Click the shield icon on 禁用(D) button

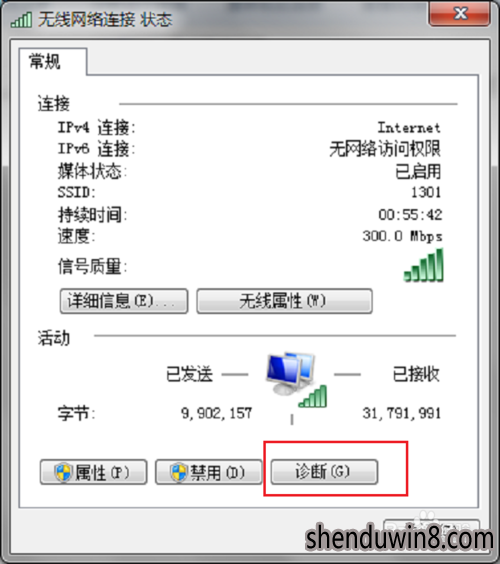point(178,472)
